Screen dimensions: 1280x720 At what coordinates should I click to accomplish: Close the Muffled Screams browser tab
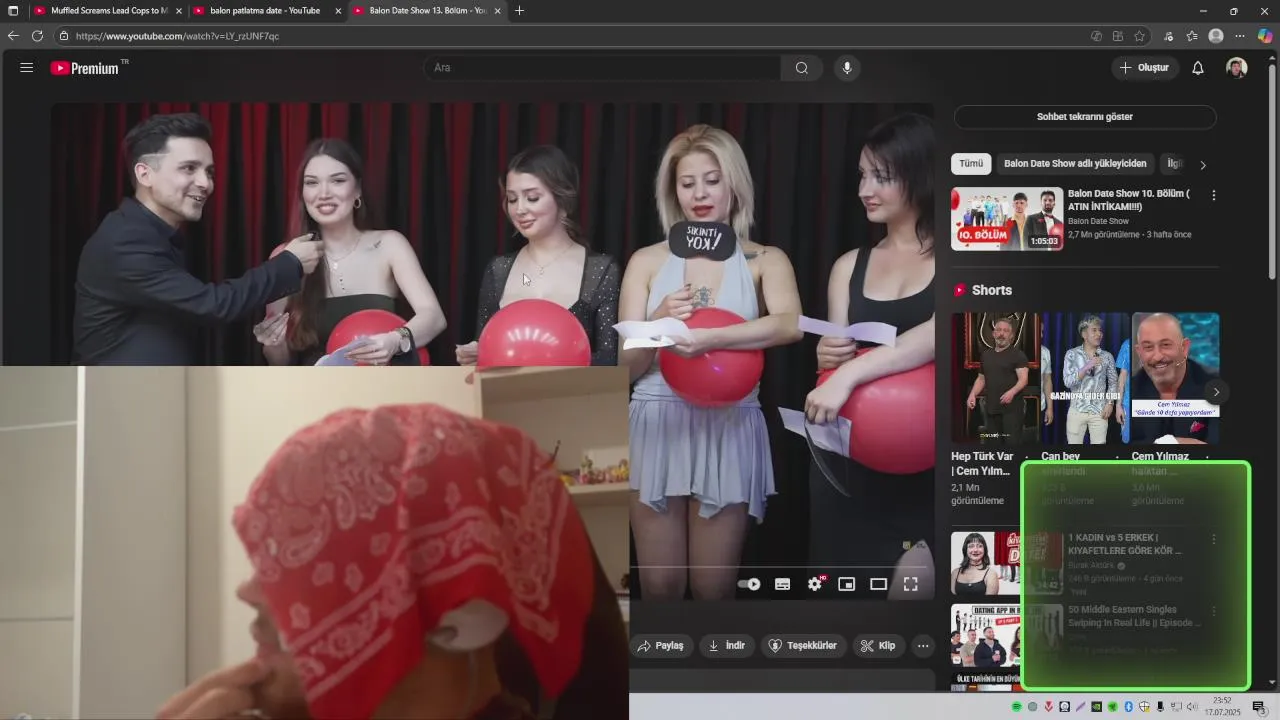pyautogui.click(x=179, y=11)
